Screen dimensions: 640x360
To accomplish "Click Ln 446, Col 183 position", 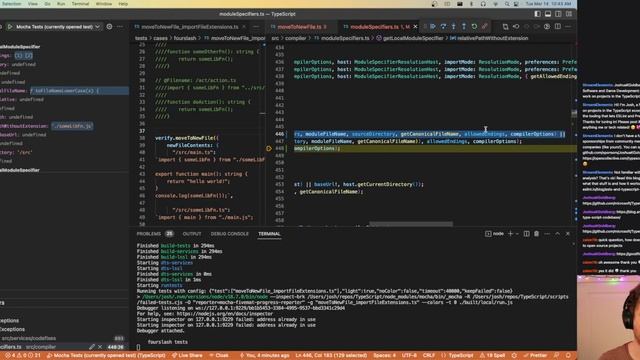I will point(331,356).
